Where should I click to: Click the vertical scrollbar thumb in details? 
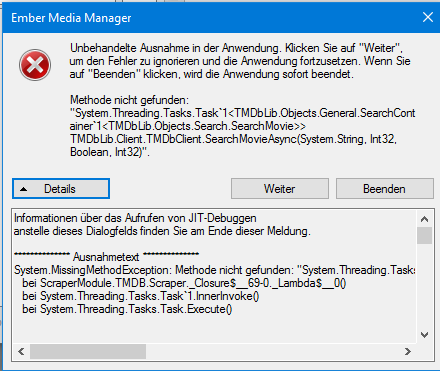[424, 236]
